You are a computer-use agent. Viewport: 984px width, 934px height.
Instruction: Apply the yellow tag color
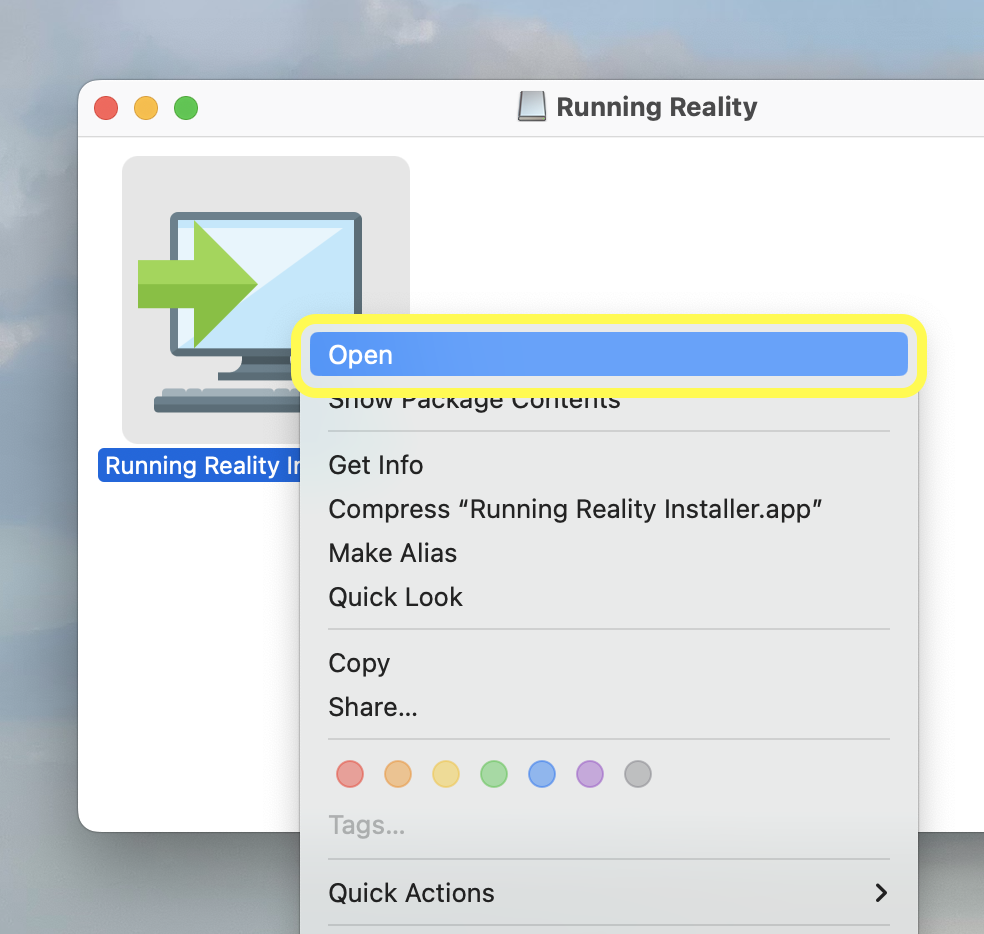[x=446, y=774]
